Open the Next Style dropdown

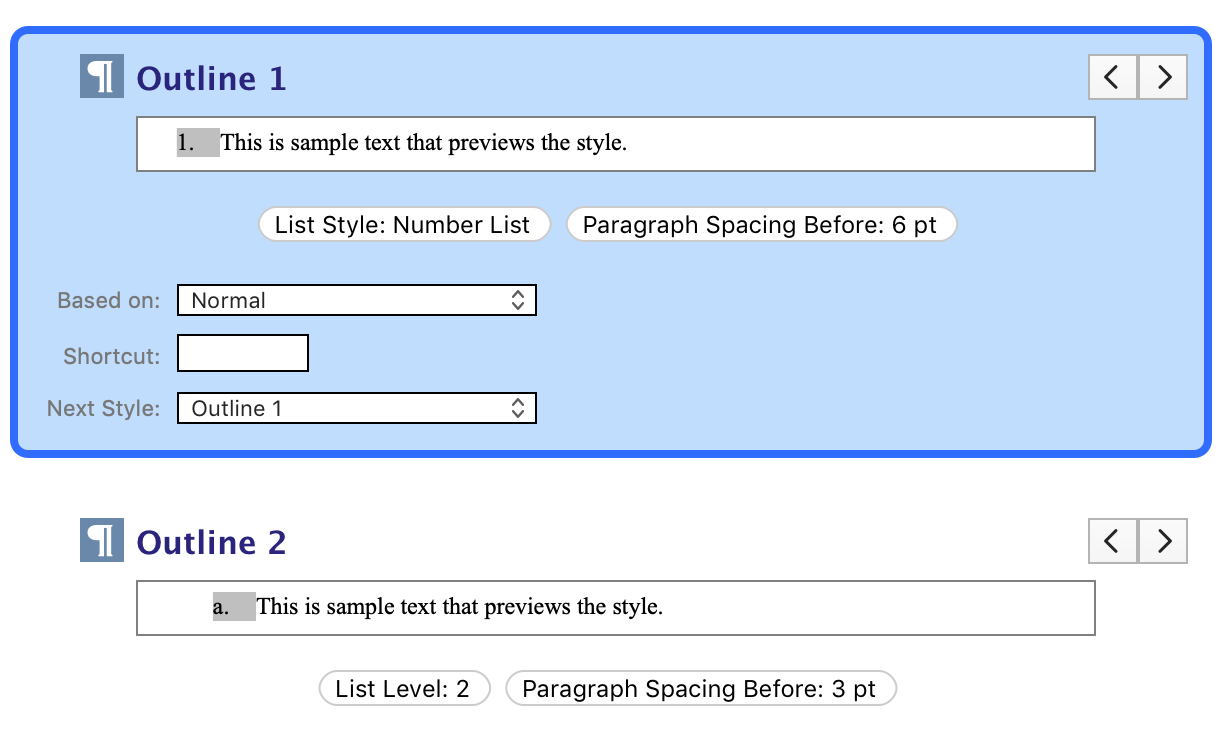(x=357, y=408)
